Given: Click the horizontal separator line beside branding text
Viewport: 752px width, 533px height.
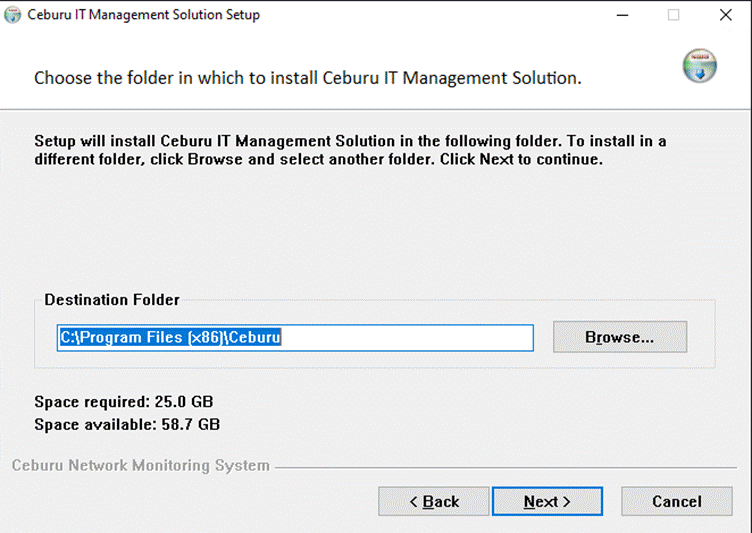Looking at the screenshot, I should coord(505,467).
